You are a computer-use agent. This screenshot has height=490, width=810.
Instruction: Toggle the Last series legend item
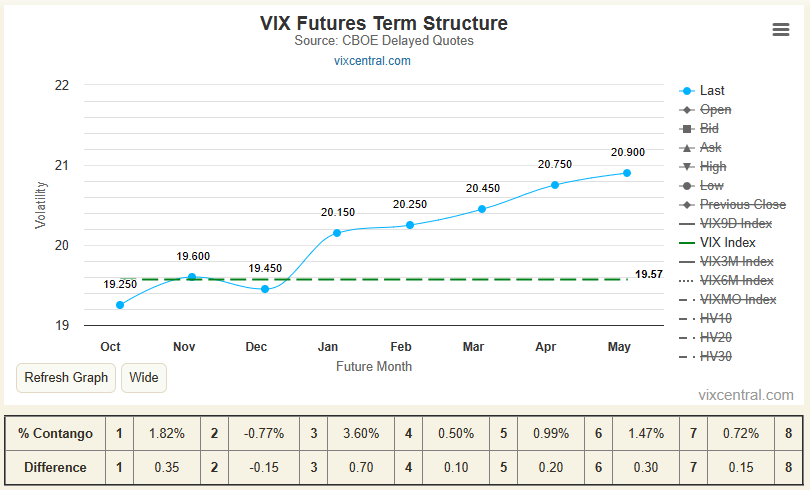(702, 91)
